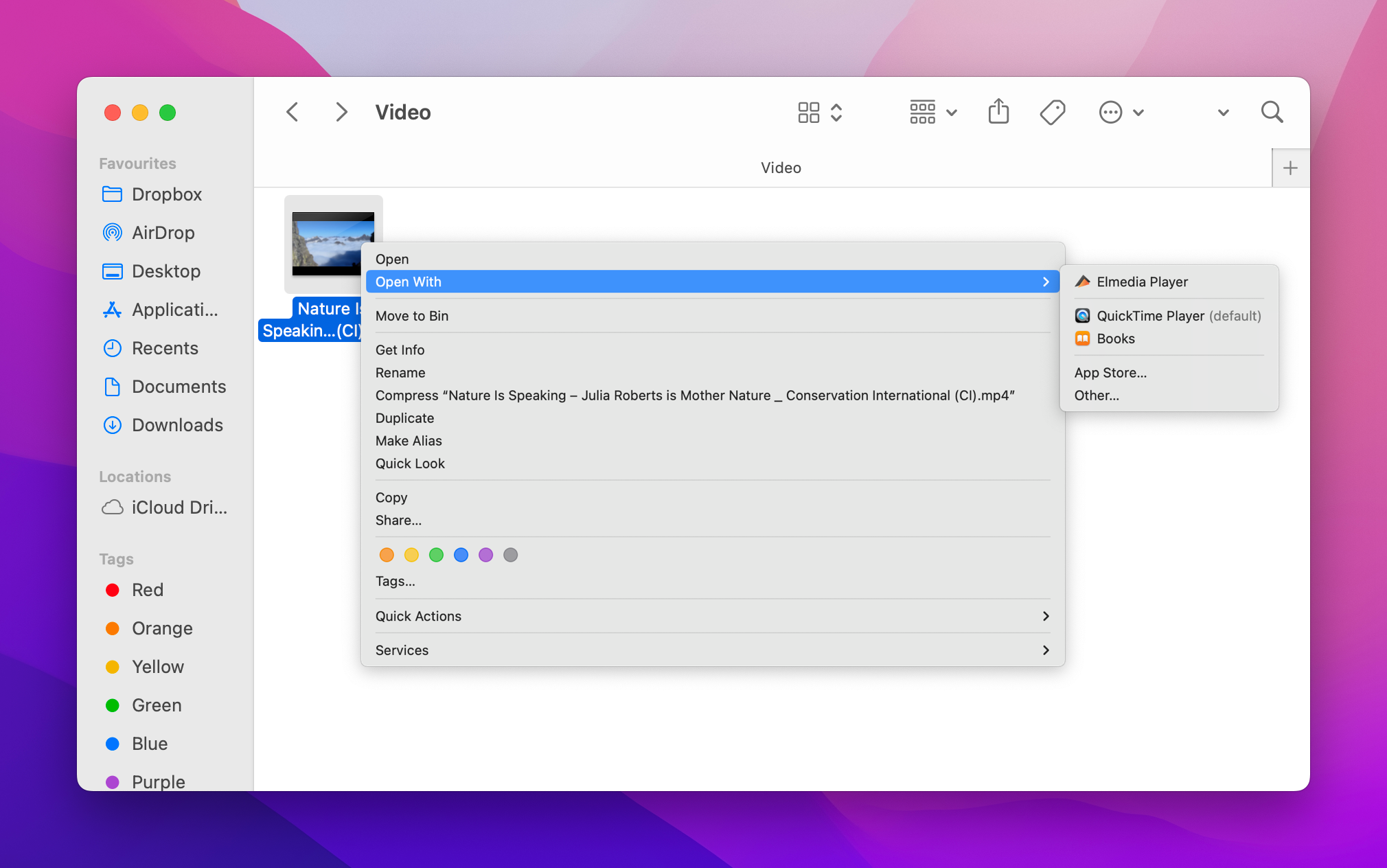Expand the Services submenu
Viewport: 1387px width, 868px height.
tap(402, 650)
